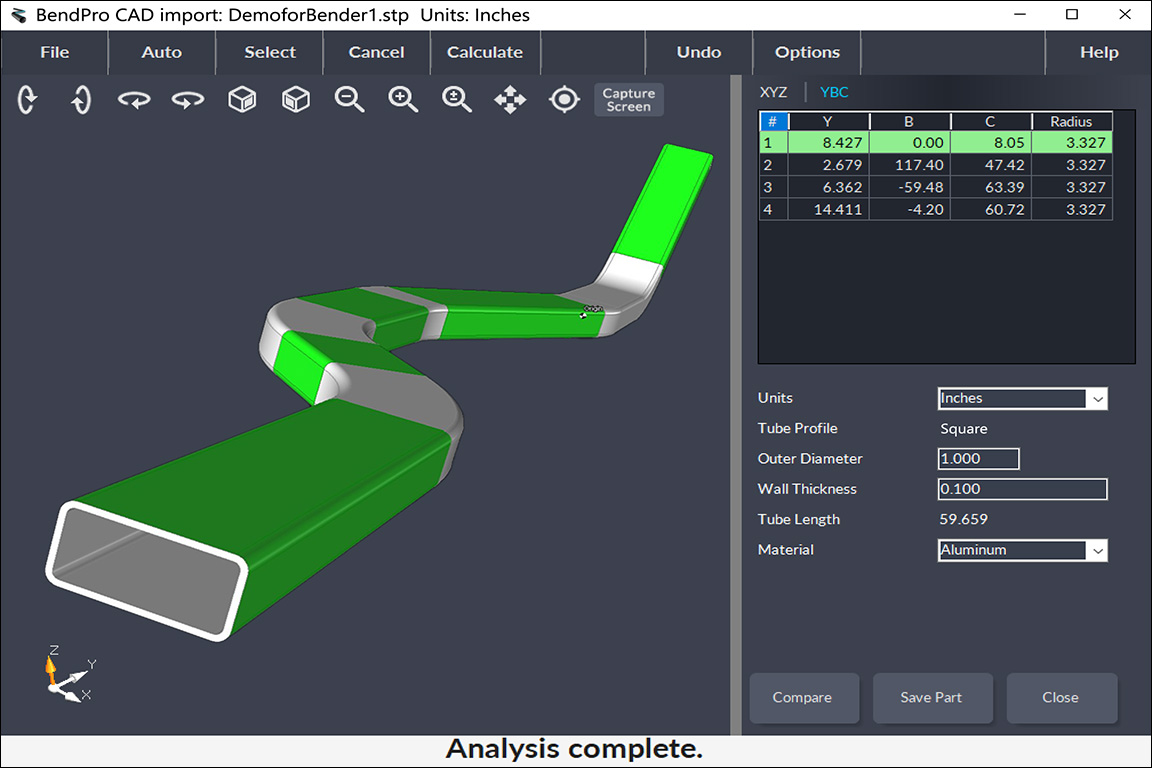Switch to the YBC coordinates tab
Screen dimensions: 1152x768
point(833,91)
